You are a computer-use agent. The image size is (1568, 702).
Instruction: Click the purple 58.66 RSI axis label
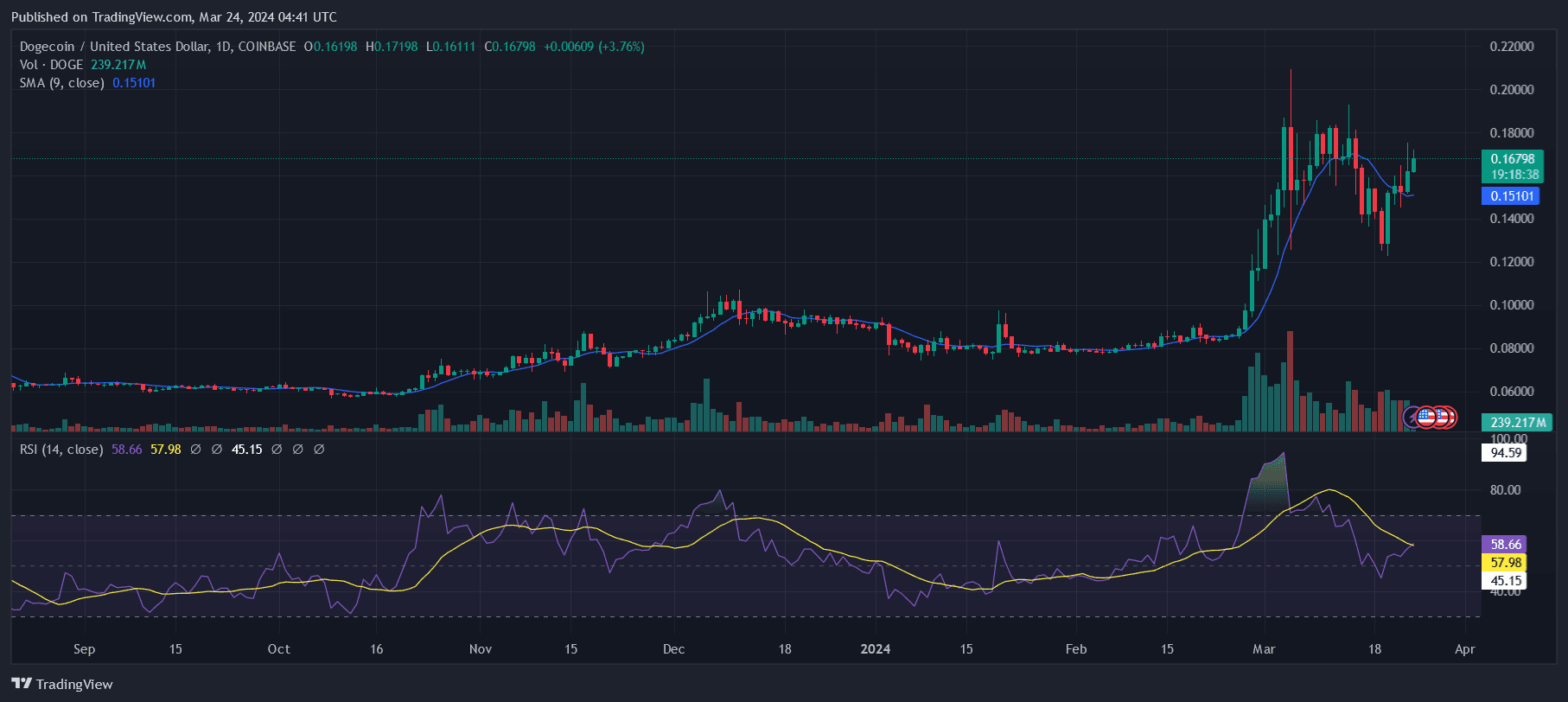(x=1505, y=545)
